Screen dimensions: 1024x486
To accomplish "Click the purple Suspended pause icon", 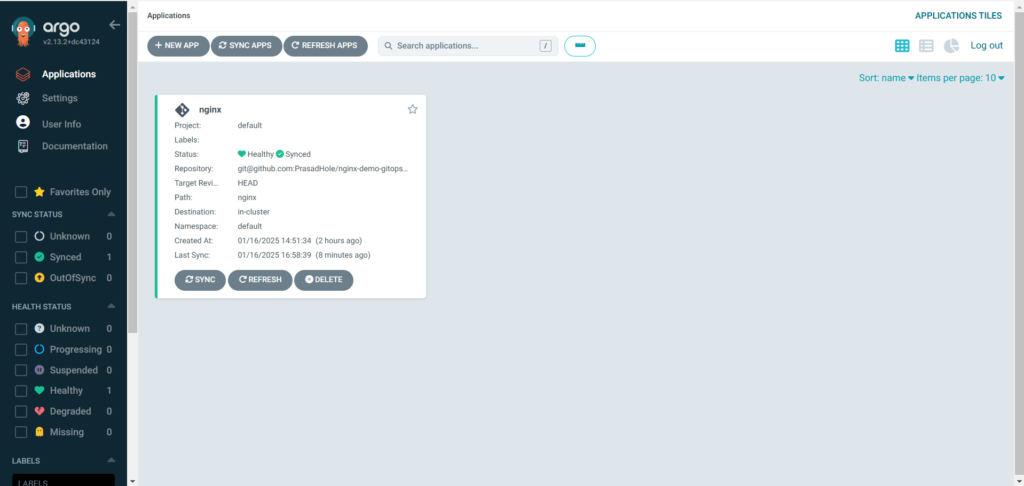I will pos(39,370).
